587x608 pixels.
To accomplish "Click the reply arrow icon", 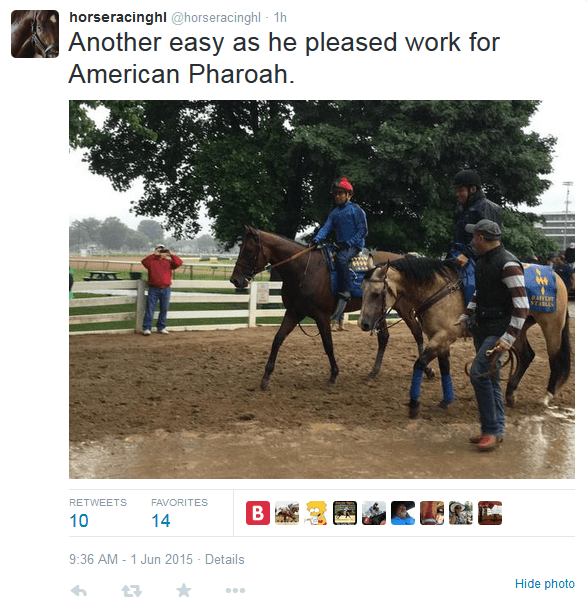I will tap(79, 591).
